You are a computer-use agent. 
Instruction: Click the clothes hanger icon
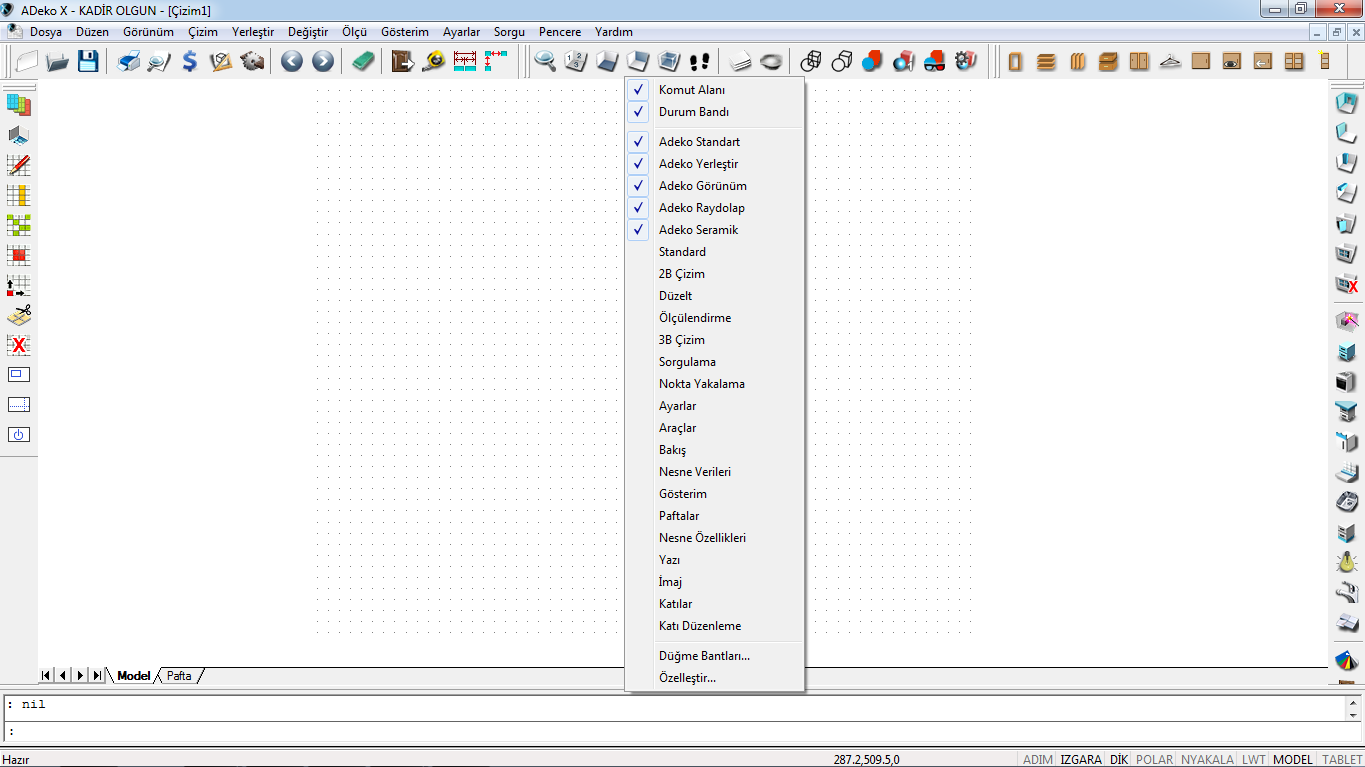pyautogui.click(x=1170, y=62)
